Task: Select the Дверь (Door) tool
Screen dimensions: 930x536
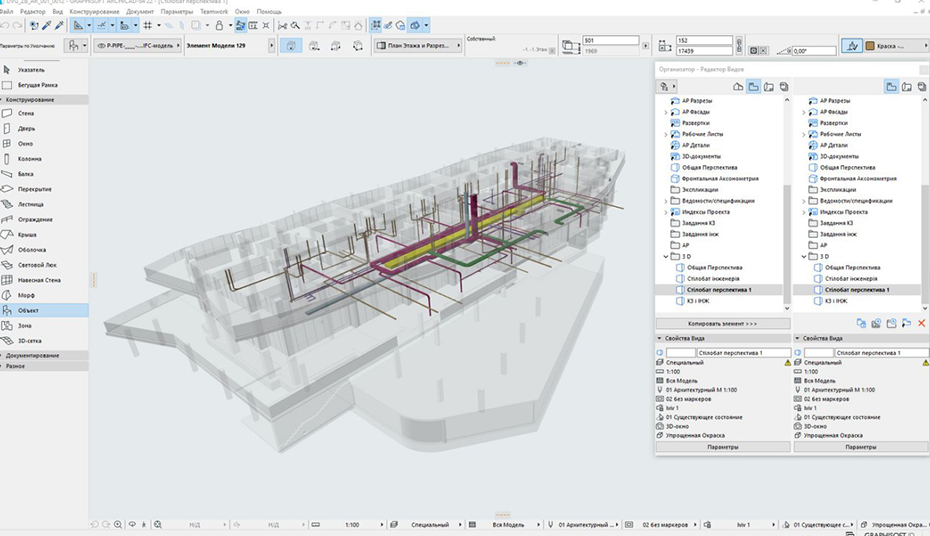Action: tap(26, 128)
